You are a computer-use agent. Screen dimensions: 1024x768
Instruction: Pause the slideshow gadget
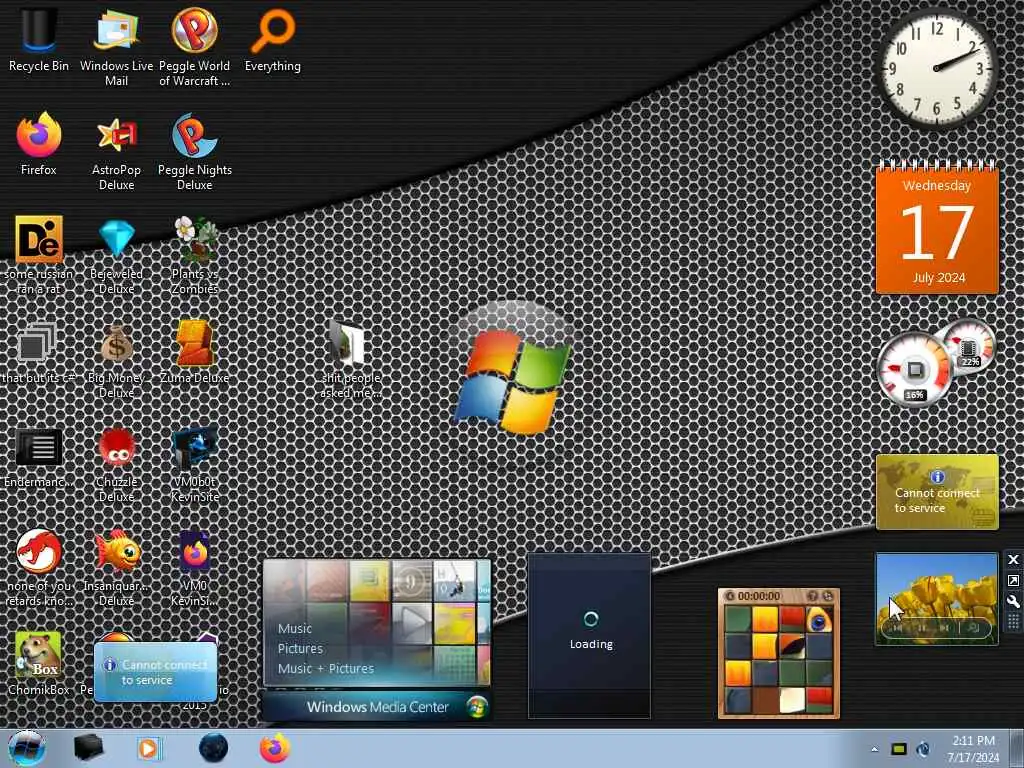922,628
